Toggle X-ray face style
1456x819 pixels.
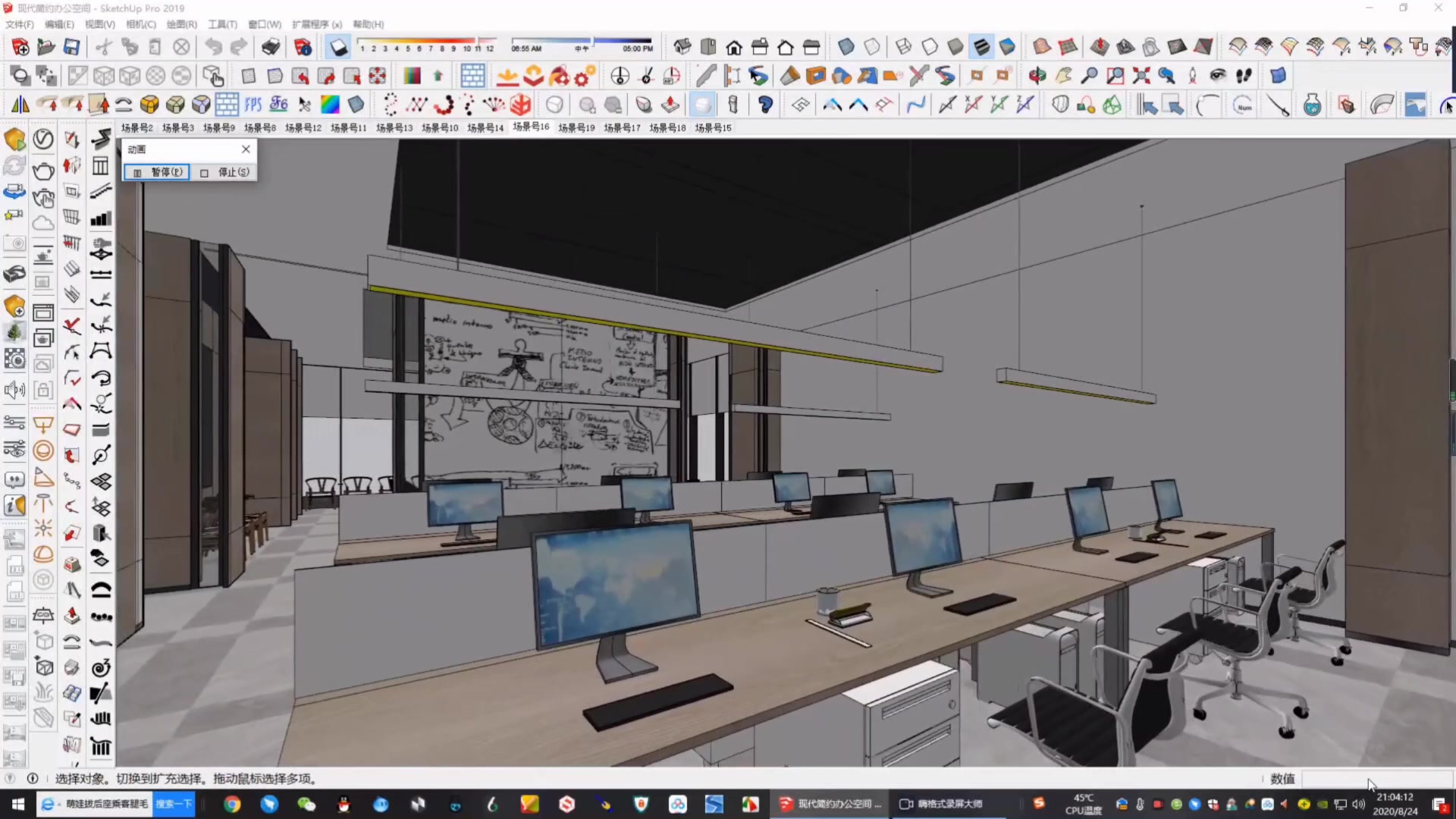coord(846,47)
